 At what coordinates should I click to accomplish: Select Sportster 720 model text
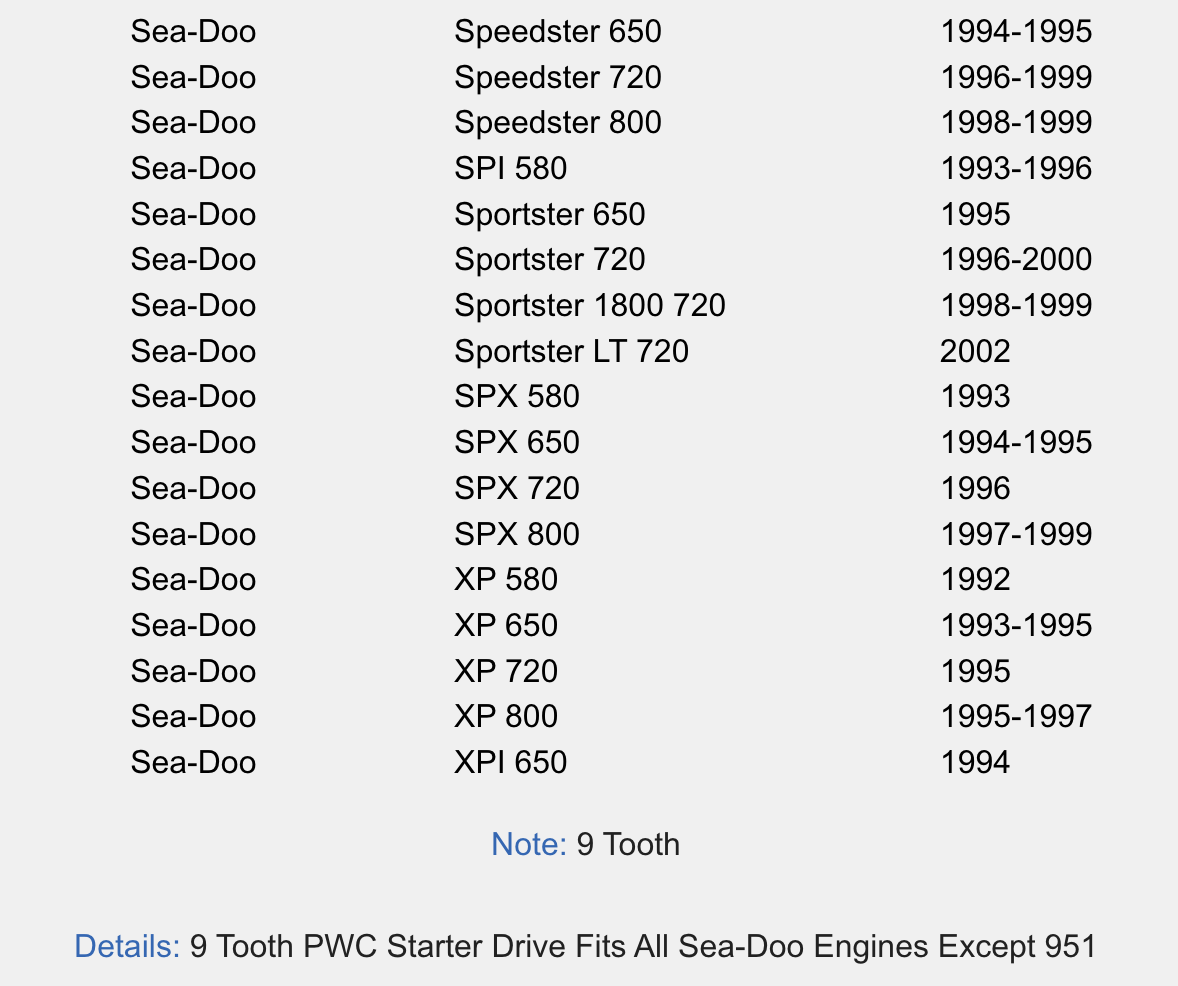click(549, 259)
